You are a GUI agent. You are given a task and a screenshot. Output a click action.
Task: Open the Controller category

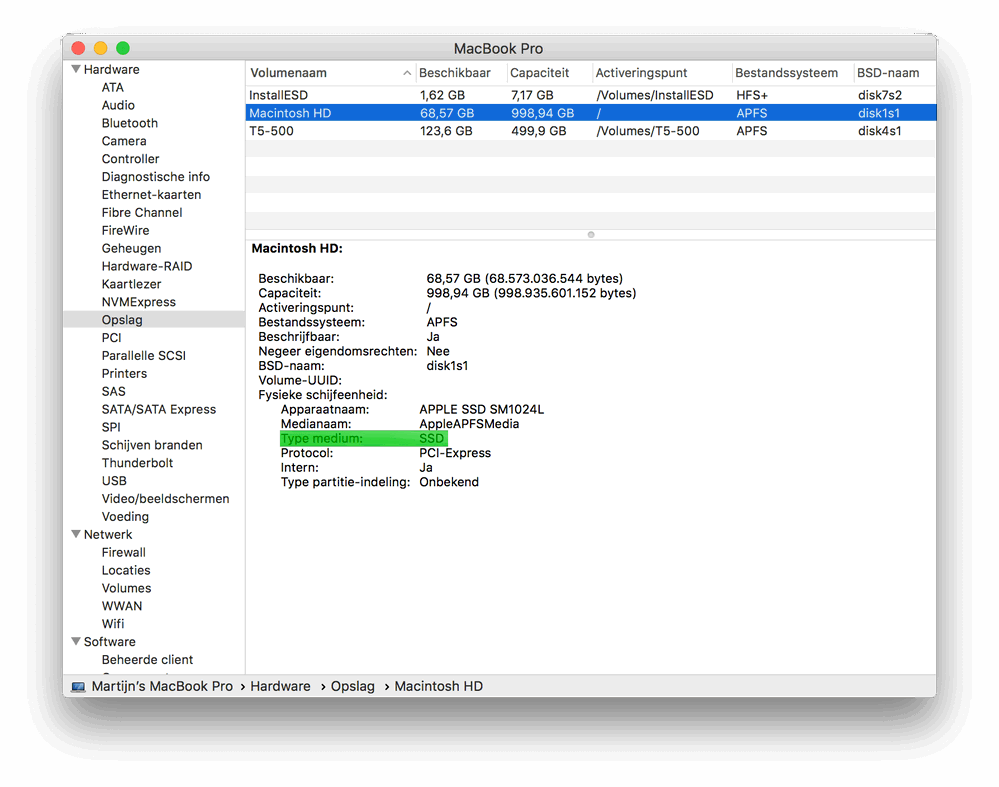(130, 159)
